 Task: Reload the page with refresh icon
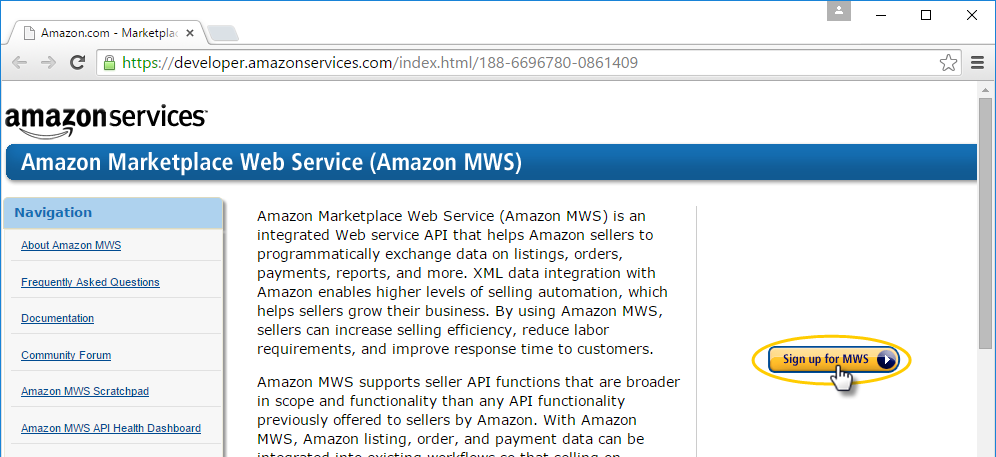point(77,62)
